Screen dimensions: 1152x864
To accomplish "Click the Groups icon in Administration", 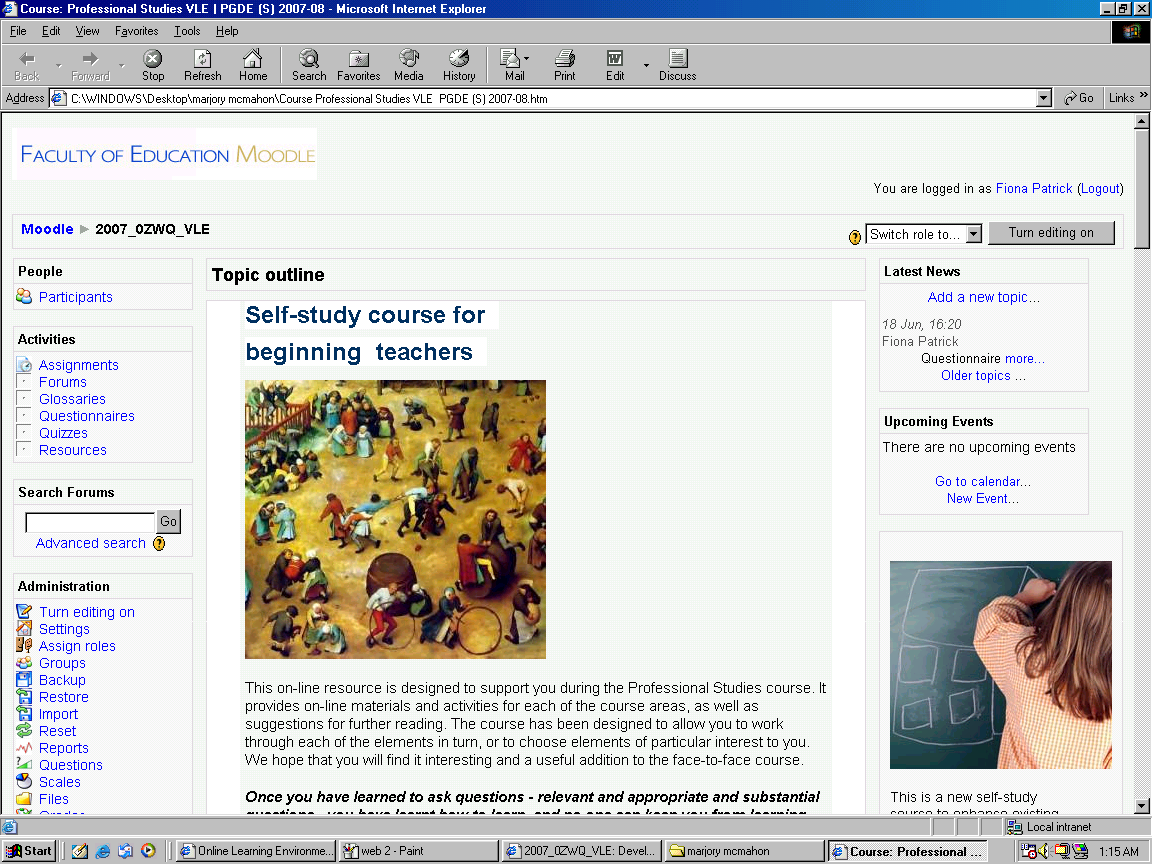I will click(x=24, y=663).
